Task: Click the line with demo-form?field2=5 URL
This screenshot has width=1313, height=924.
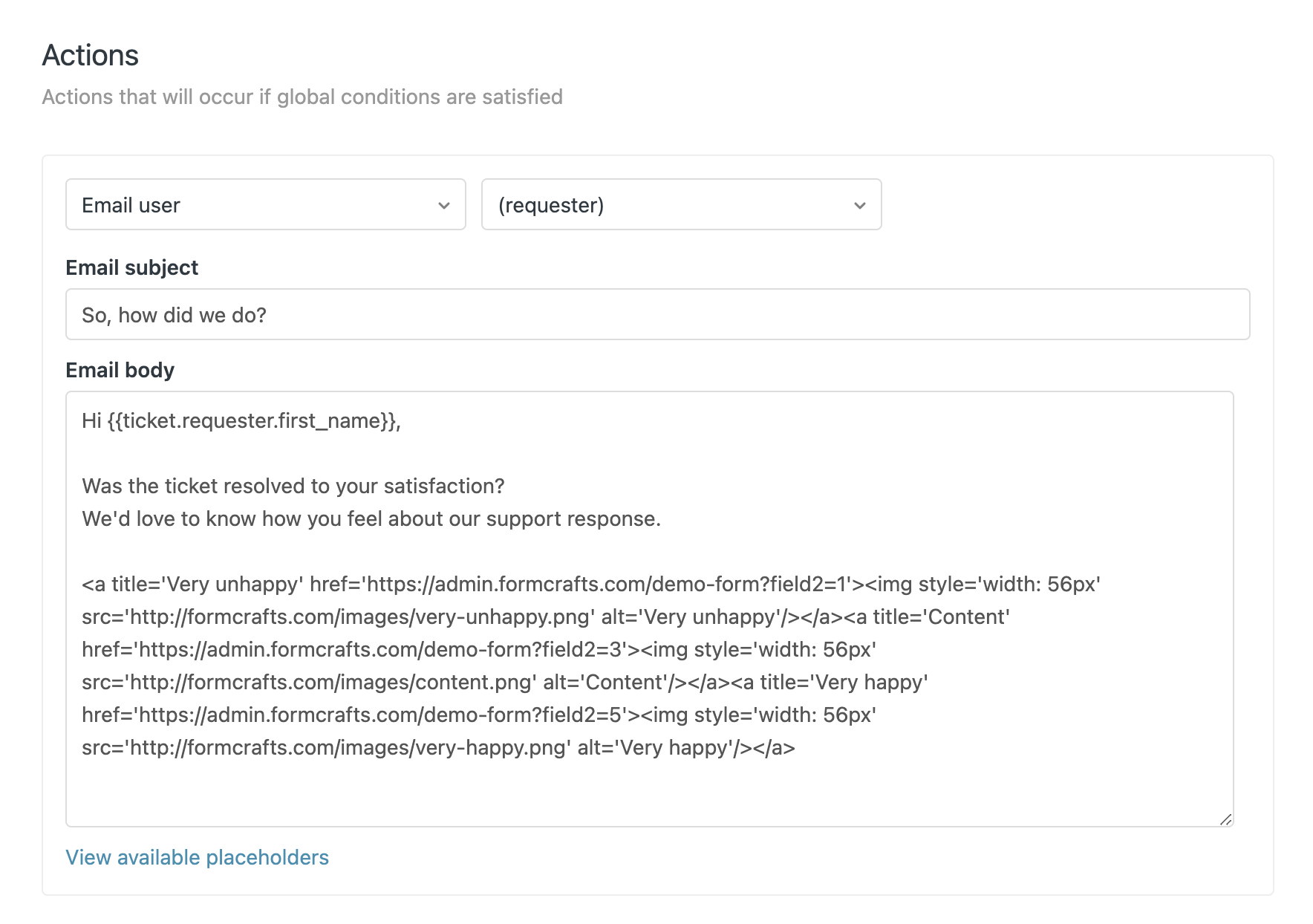Action: 479,715
